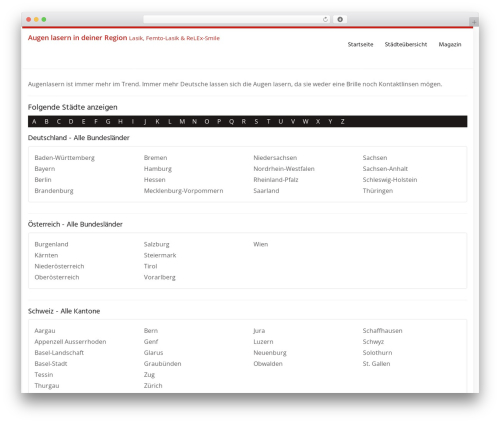The image size is (500, 423).
Task: Open the Vorarlberg link
Action: tap(159, 277)
